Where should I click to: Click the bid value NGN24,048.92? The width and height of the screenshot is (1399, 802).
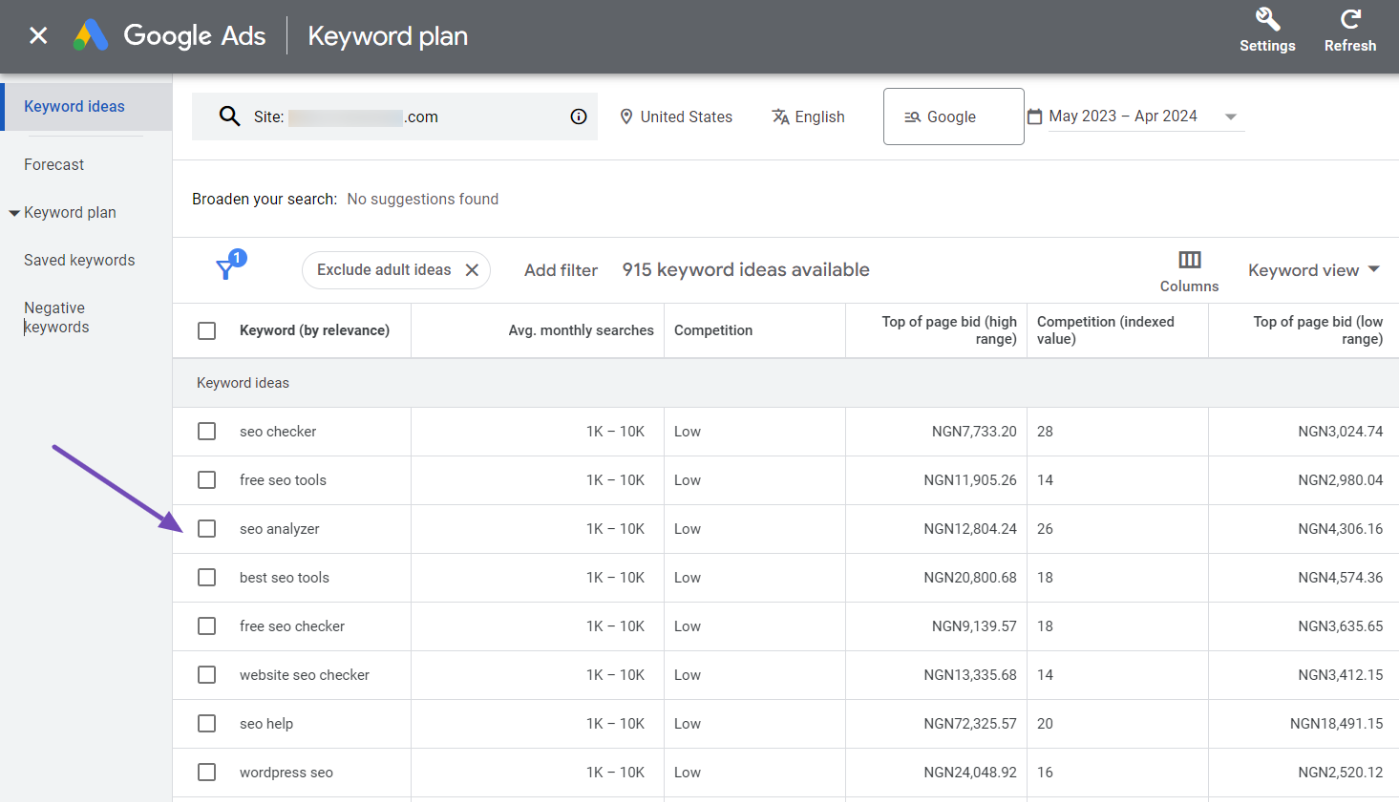click(x=970, y=772)
